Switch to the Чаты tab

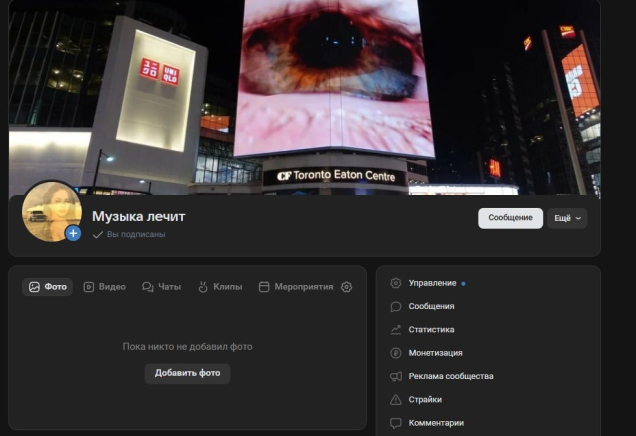(x=161, y=287)
